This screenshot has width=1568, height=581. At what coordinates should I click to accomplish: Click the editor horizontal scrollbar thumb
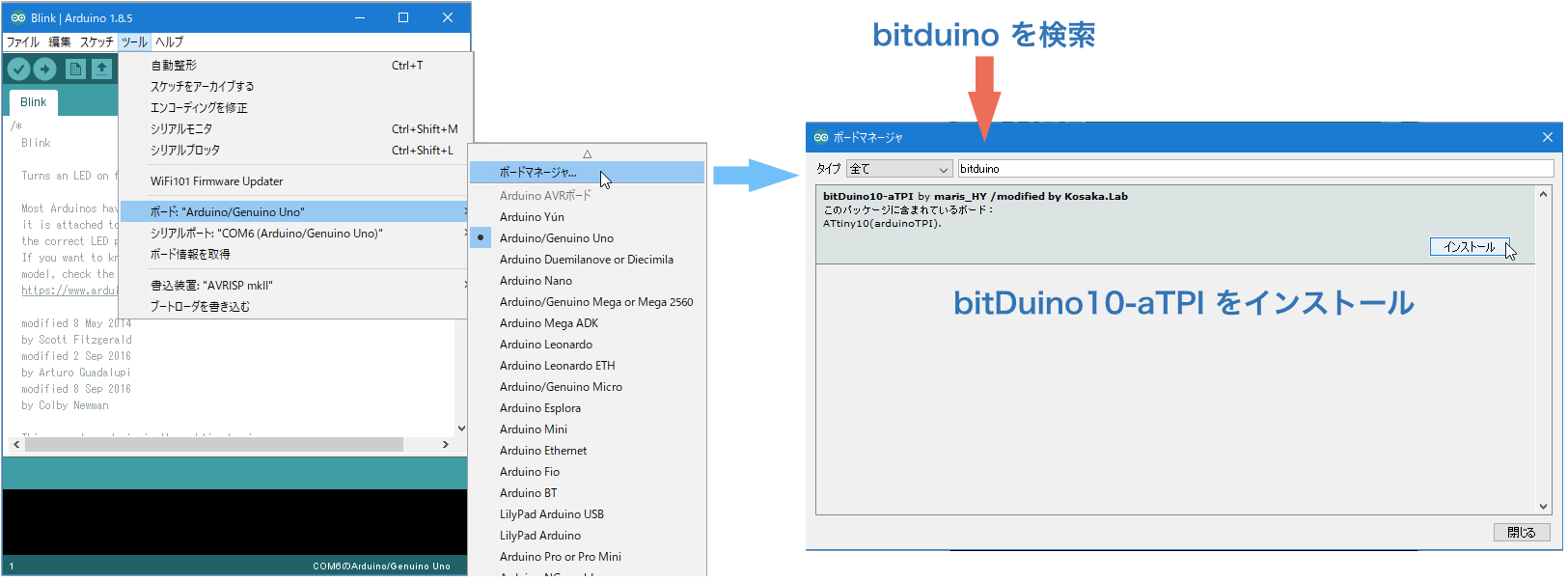tap(214, 445)
